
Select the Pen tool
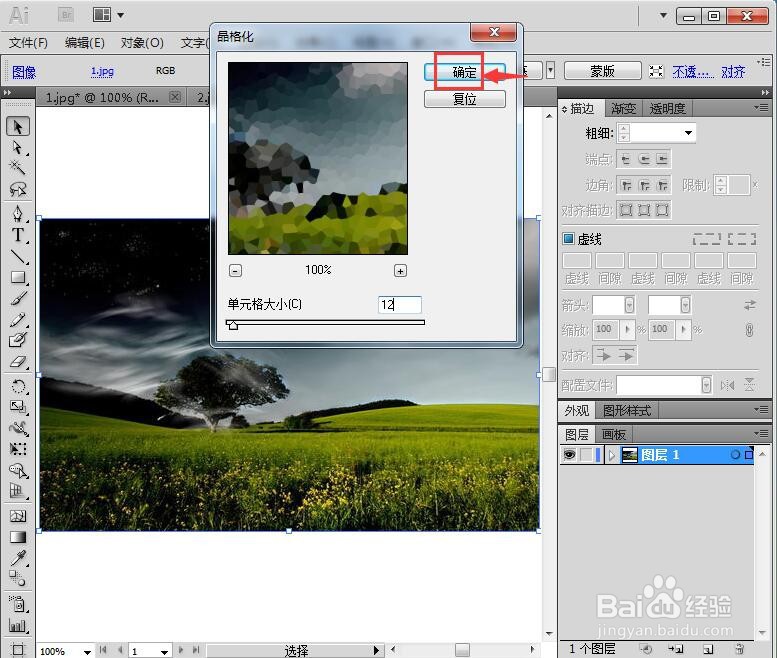tap(18, 214)
